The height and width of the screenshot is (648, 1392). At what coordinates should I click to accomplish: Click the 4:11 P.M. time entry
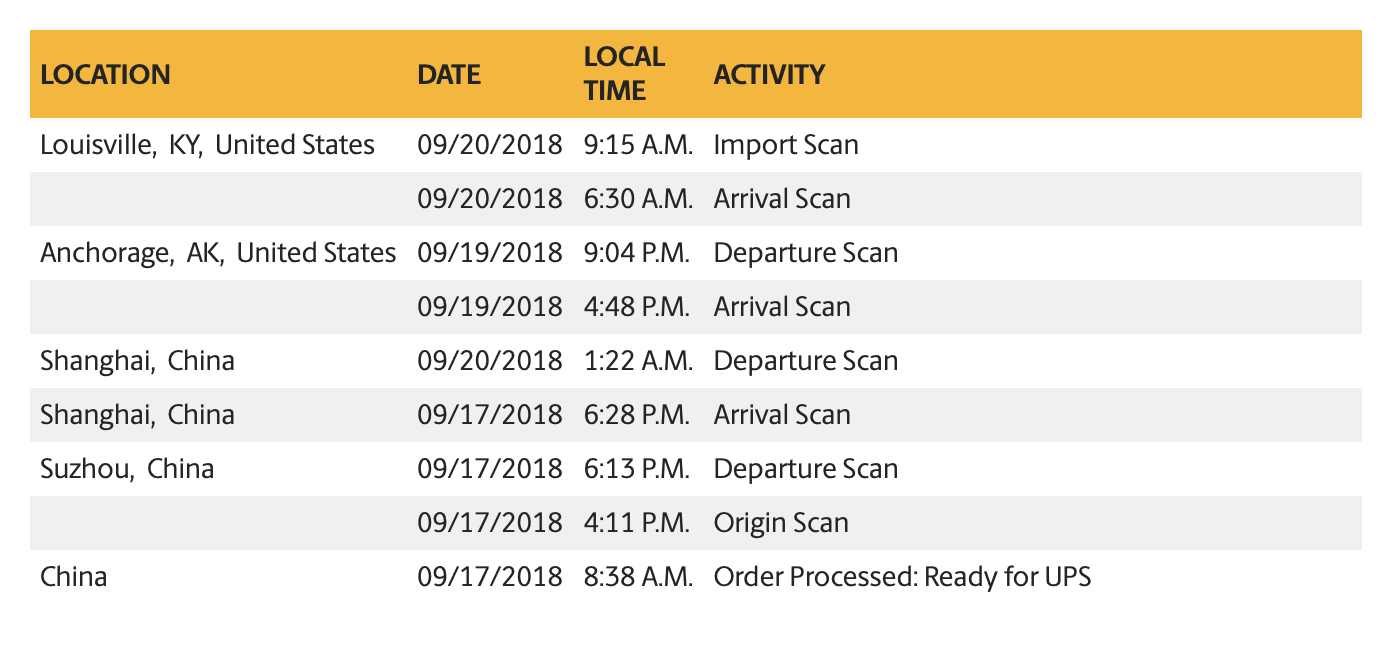(x=637, y=523)
